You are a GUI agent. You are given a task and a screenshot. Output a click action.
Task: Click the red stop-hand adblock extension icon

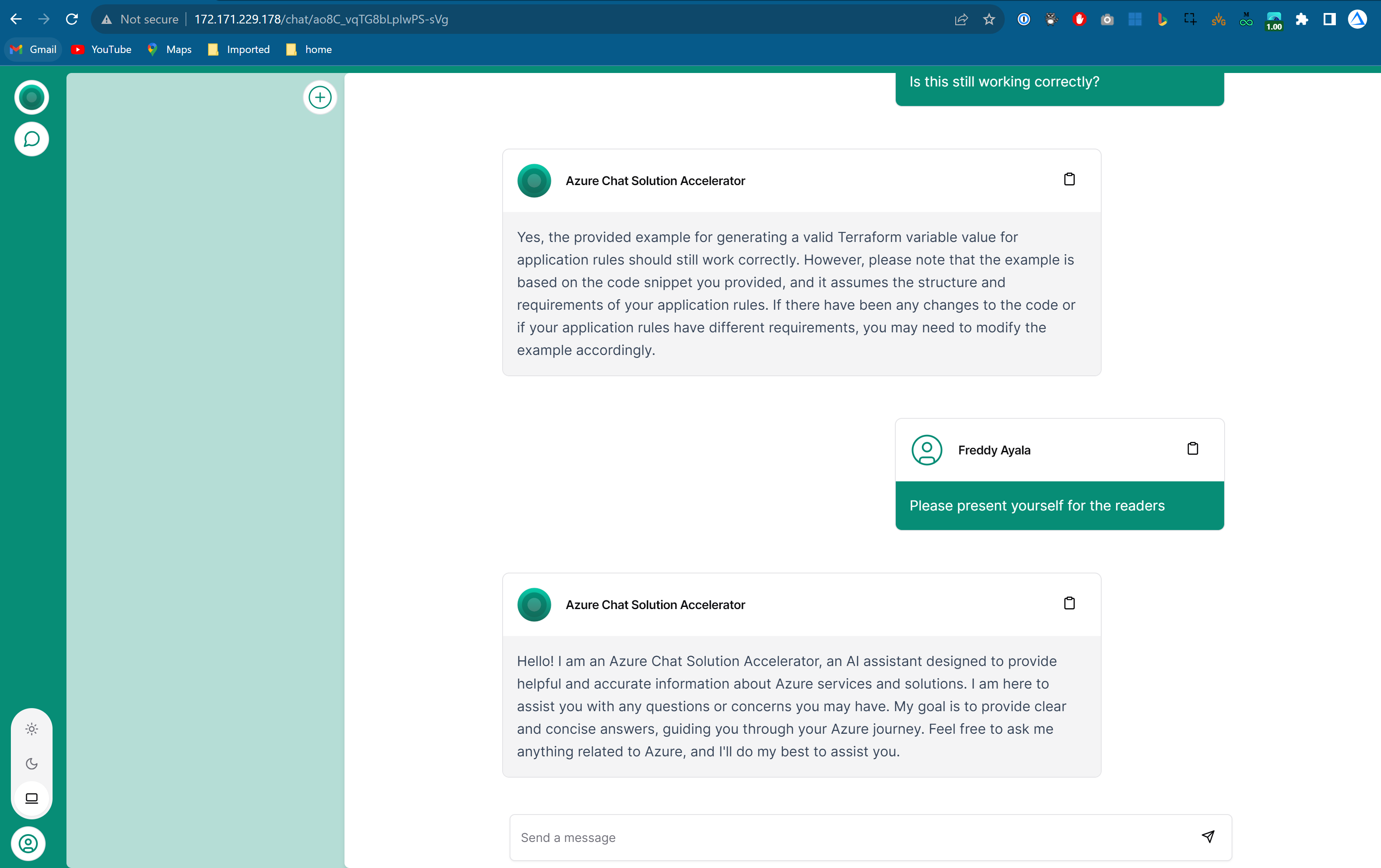click(x=1080, y=20)
